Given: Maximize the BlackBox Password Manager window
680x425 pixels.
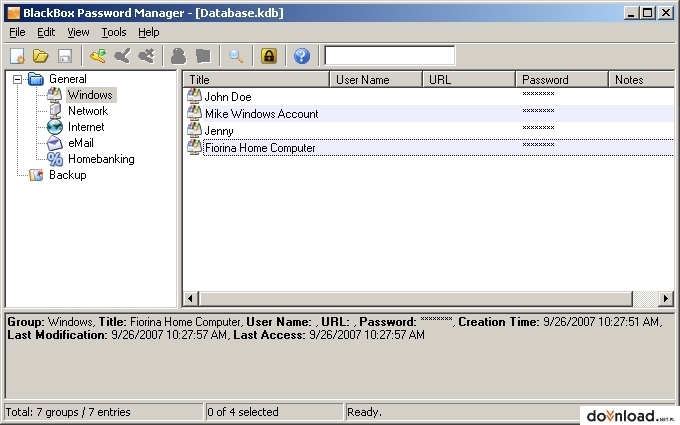Looking at the screenshot, I should (647, 13).
